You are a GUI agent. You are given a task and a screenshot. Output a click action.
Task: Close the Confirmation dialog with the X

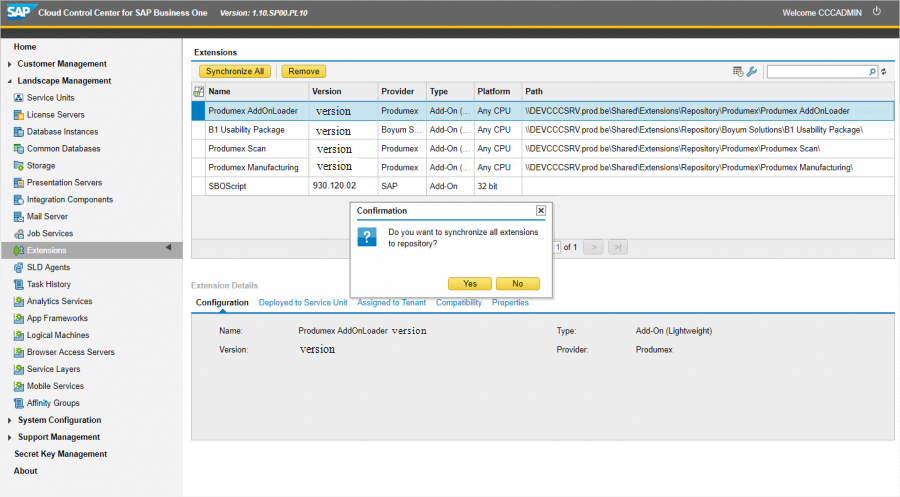(541, 211)
